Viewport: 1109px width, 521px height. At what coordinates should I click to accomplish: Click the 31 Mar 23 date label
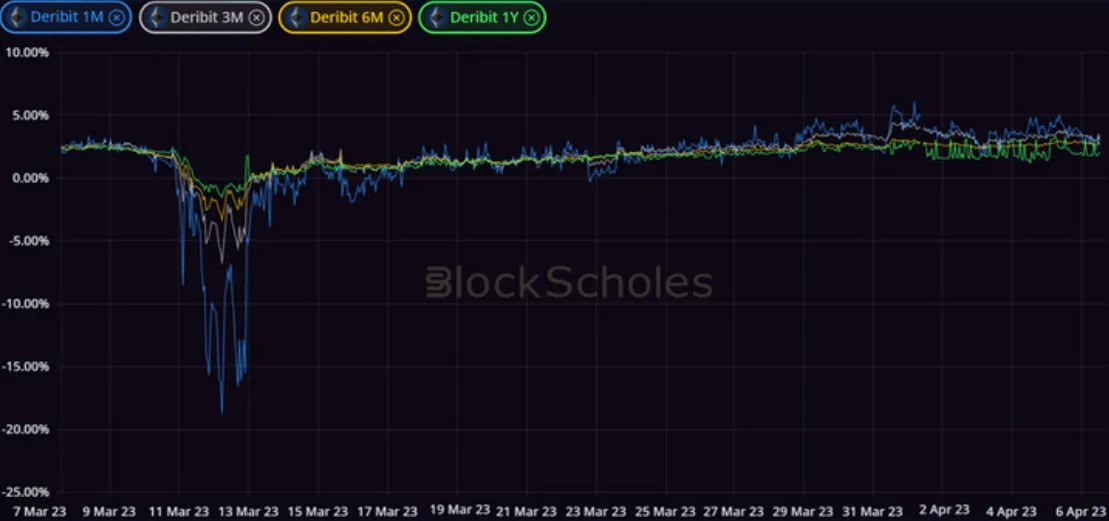coord(874,511)
